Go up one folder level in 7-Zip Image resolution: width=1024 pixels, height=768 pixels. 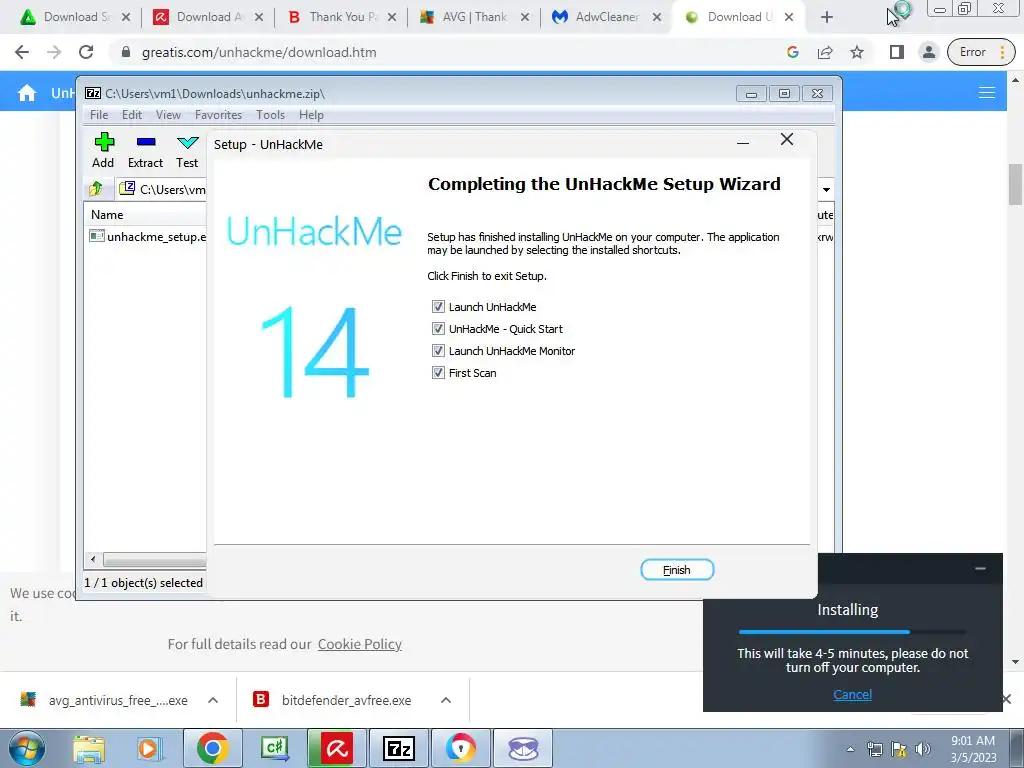[96, 189]
